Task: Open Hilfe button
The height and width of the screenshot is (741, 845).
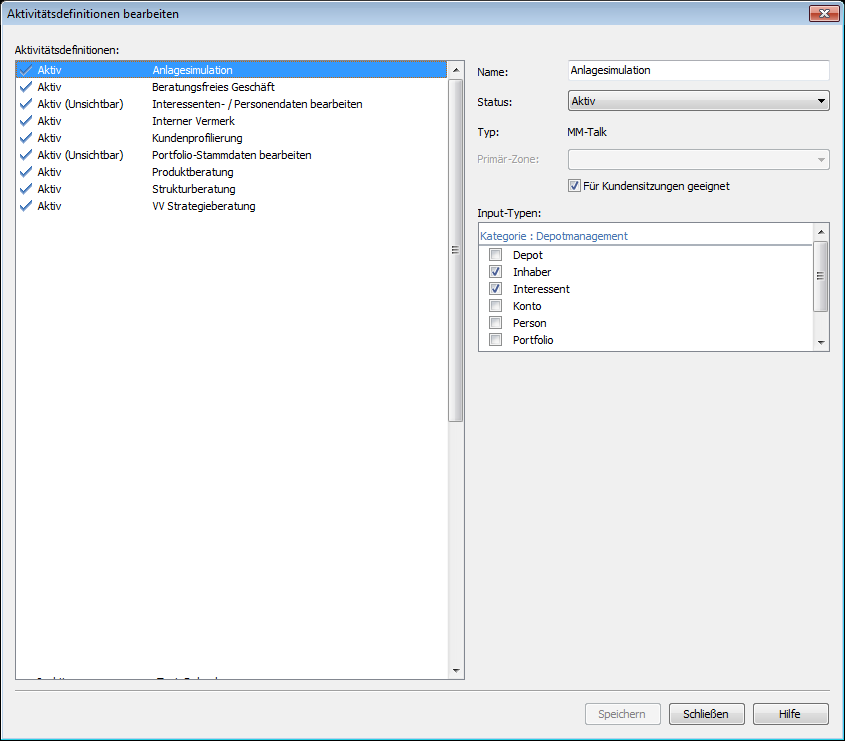Action: pos(790,714)
